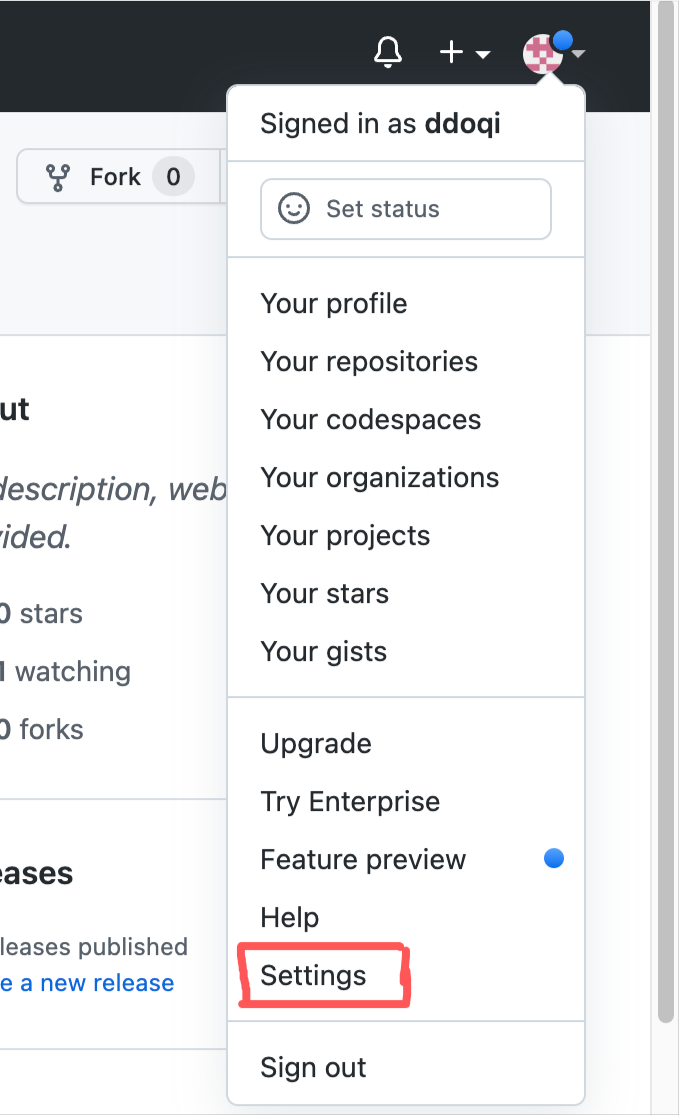The height and width of the screenshot is (1115, 679).
Task: Open Your gists
Action: click(323, 651)
